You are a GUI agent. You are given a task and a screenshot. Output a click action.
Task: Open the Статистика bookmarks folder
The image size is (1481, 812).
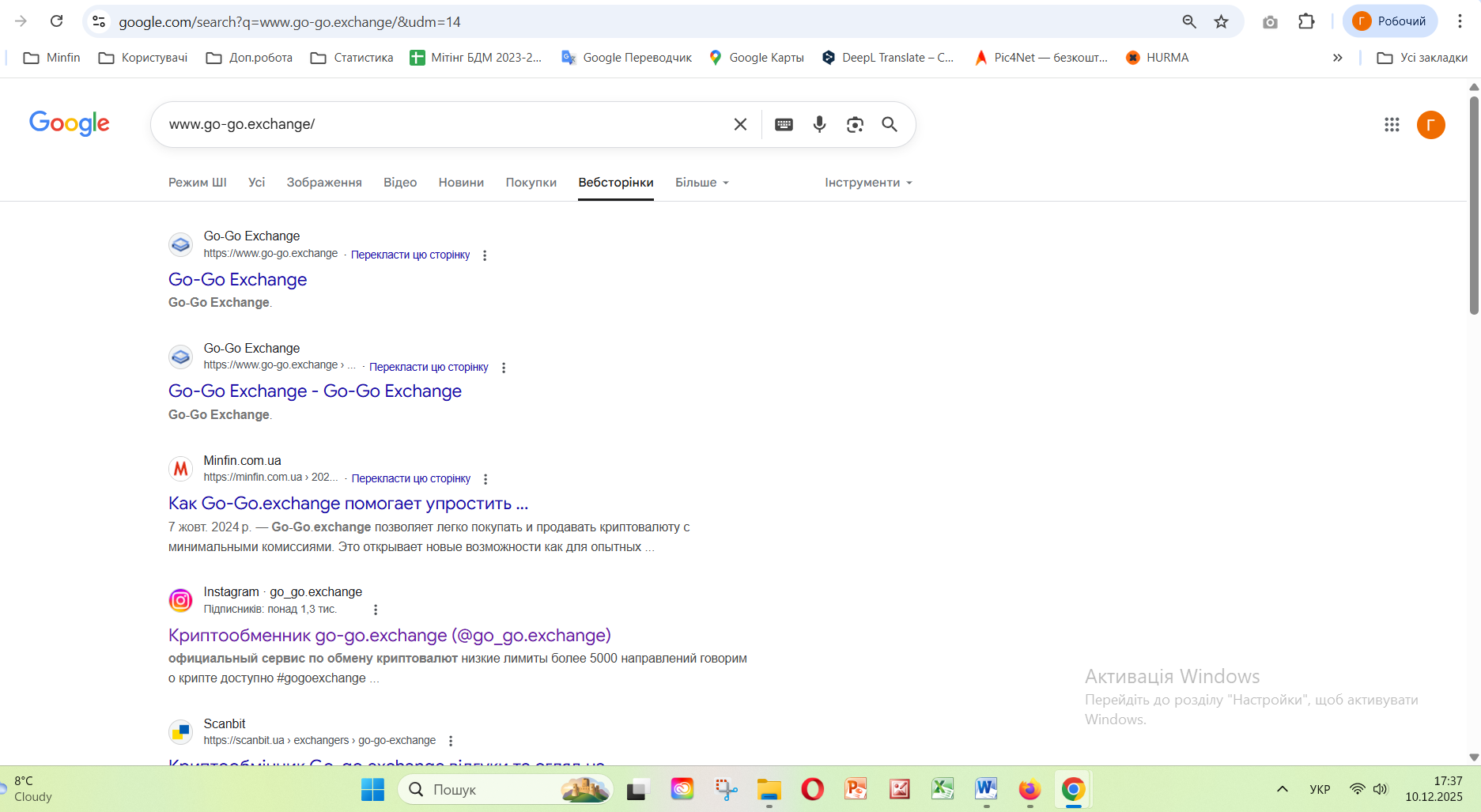click(x=352, y=58)
